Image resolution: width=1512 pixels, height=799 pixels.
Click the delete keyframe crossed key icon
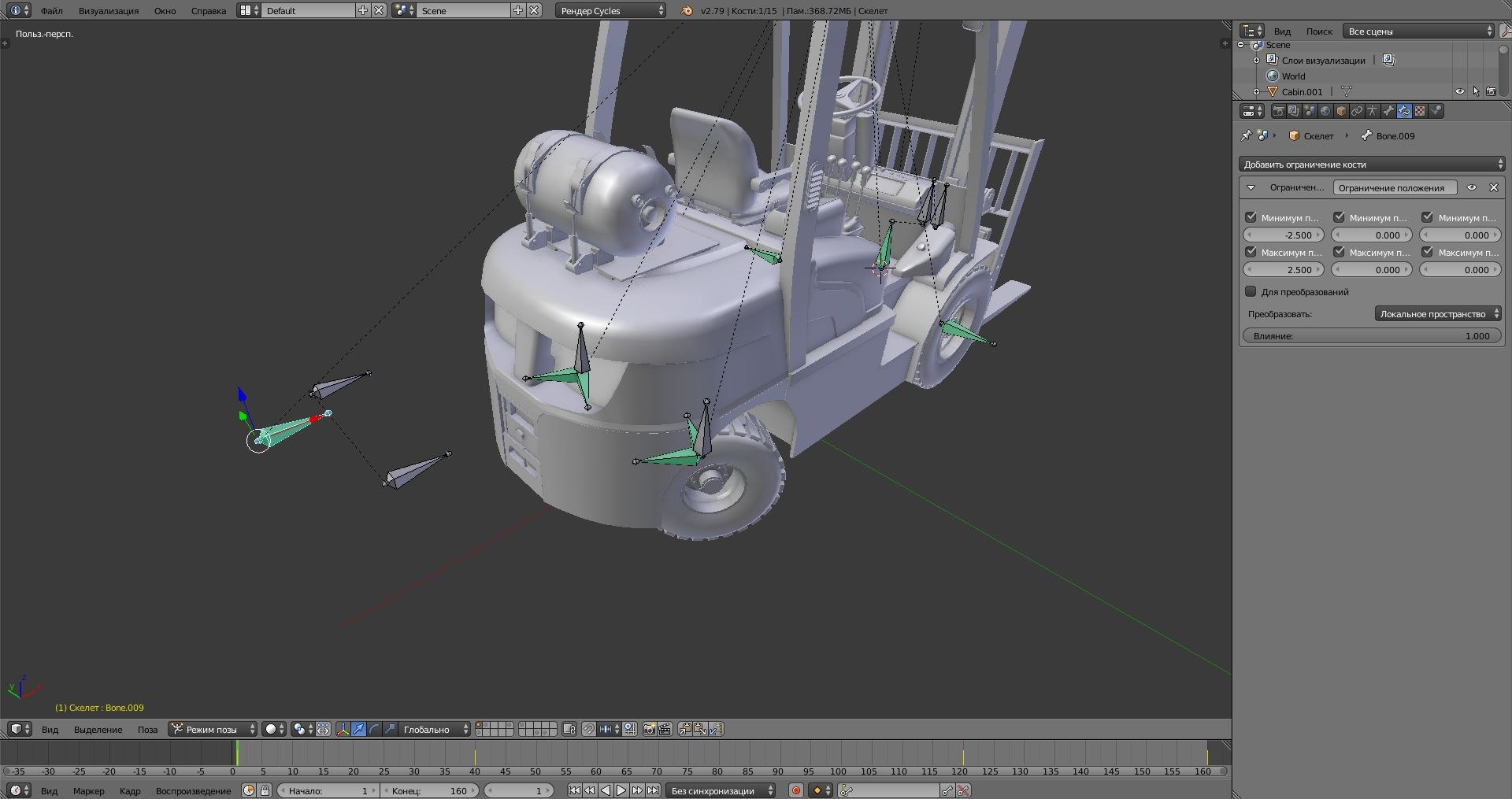[963, 790]
